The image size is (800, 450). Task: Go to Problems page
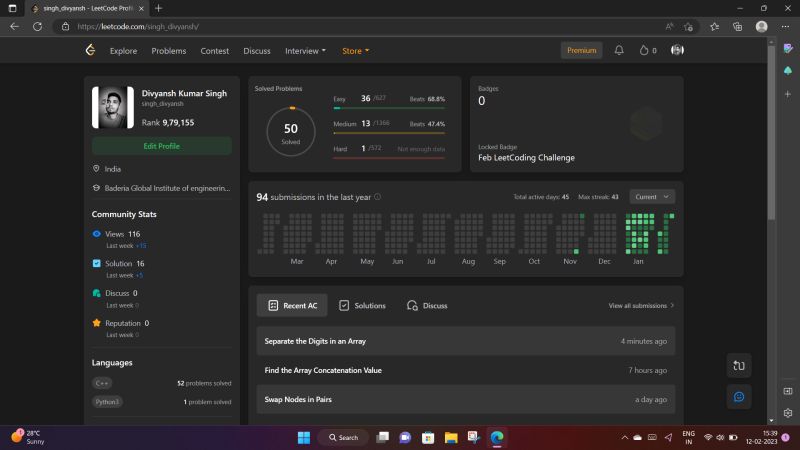pyautogui.click(x=168, y=51)
